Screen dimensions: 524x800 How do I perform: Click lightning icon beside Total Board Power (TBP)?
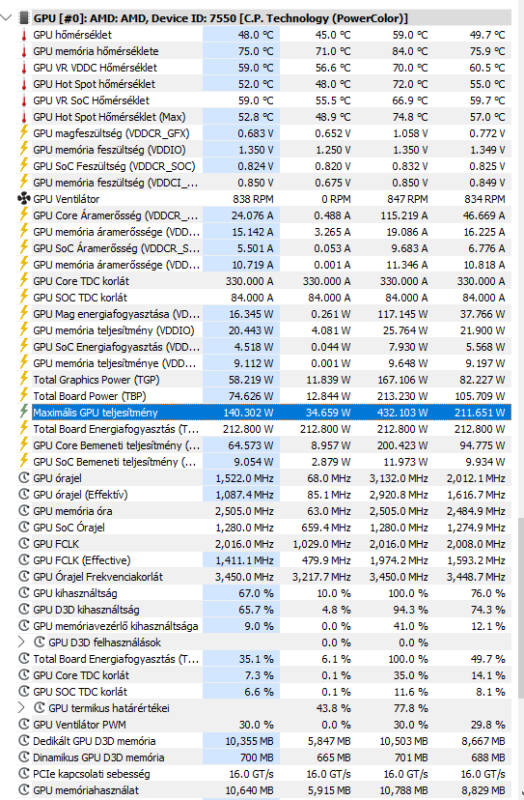tap(23, 395)
